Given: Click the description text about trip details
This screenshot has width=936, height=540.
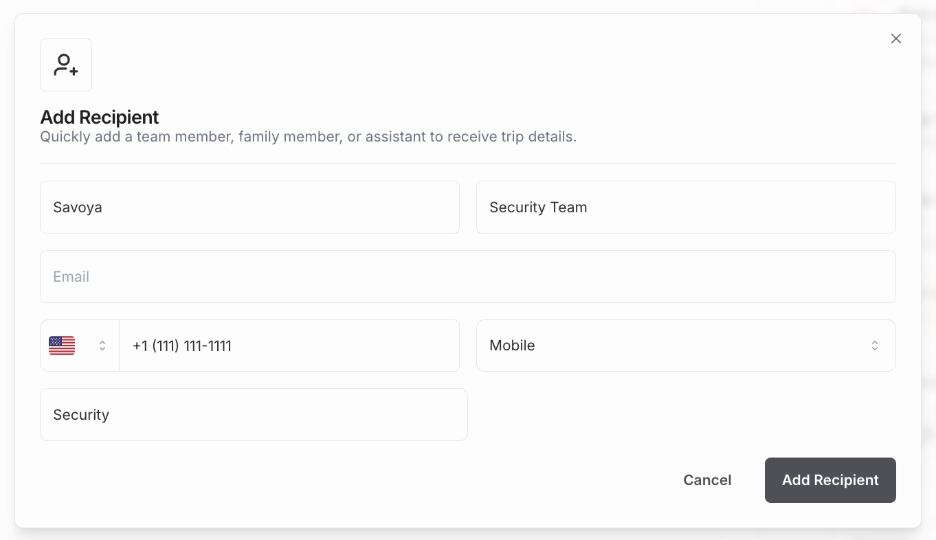Looking at the screenshot, I should 308,136.
